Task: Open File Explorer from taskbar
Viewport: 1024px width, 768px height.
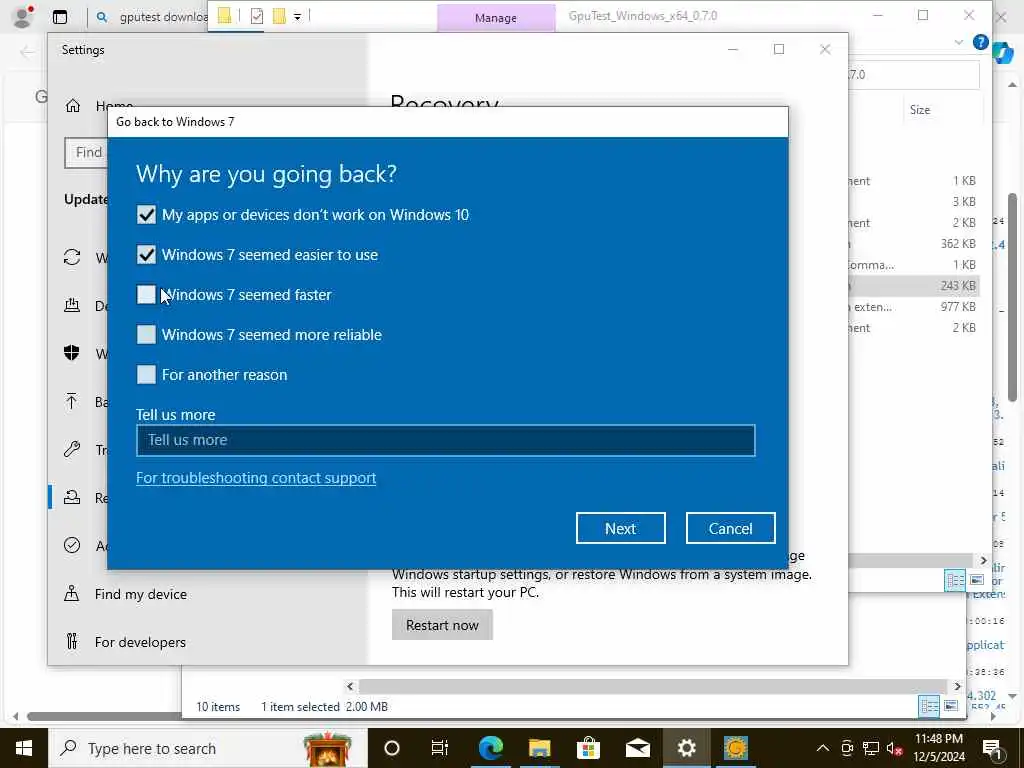Action: [x=540, y=748]
